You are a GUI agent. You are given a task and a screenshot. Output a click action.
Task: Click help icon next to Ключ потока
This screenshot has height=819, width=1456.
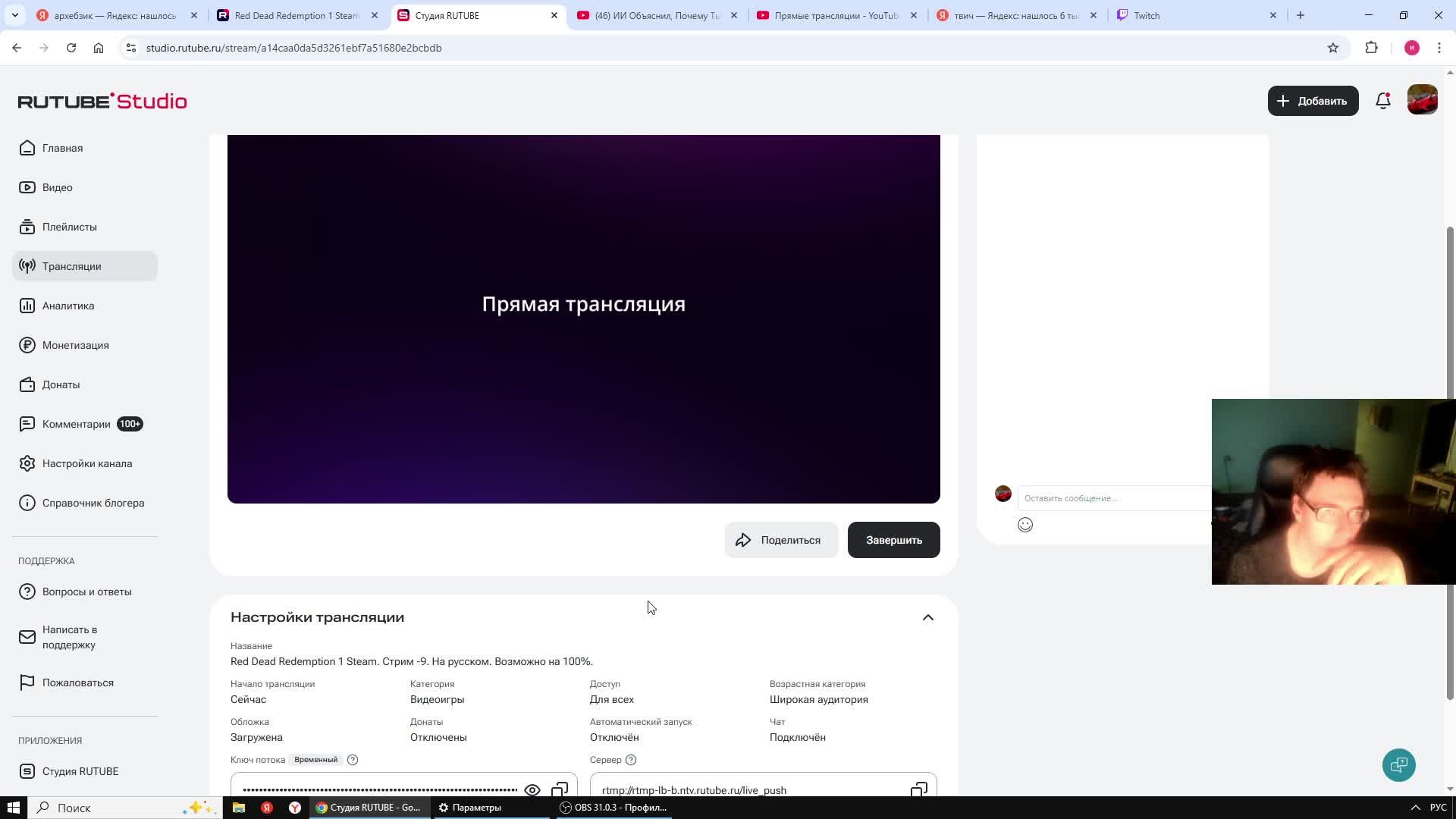click(353, 760)
